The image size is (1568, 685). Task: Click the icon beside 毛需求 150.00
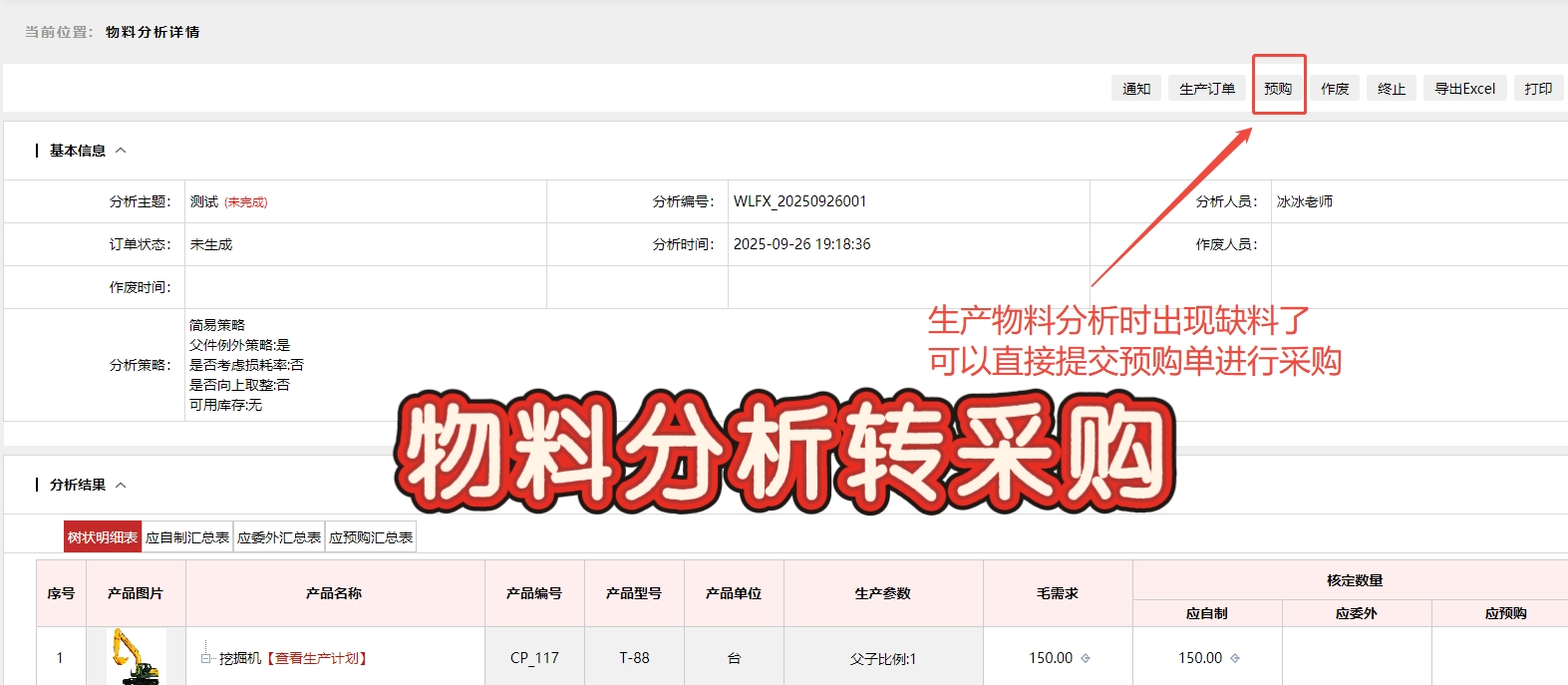point(1086,658)
